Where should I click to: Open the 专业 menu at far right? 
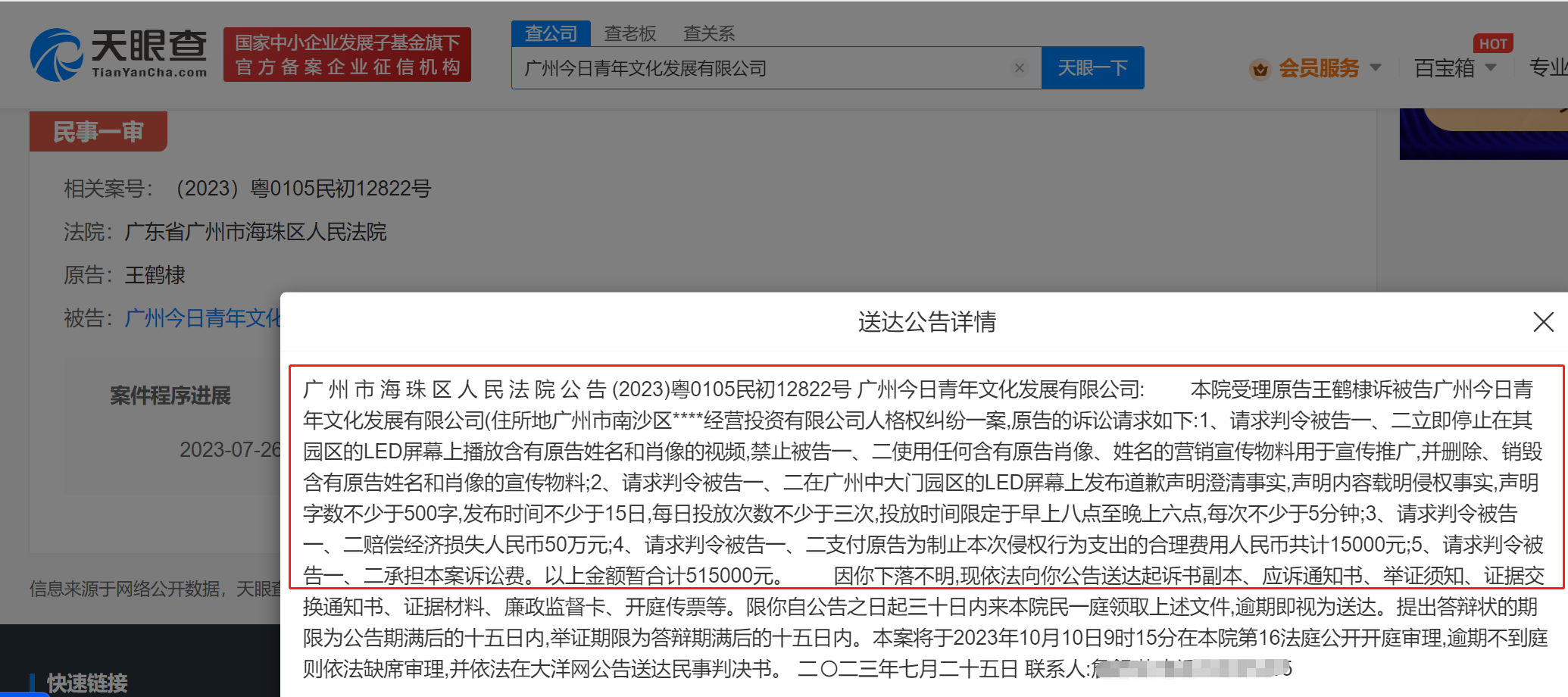point(1548,68)
